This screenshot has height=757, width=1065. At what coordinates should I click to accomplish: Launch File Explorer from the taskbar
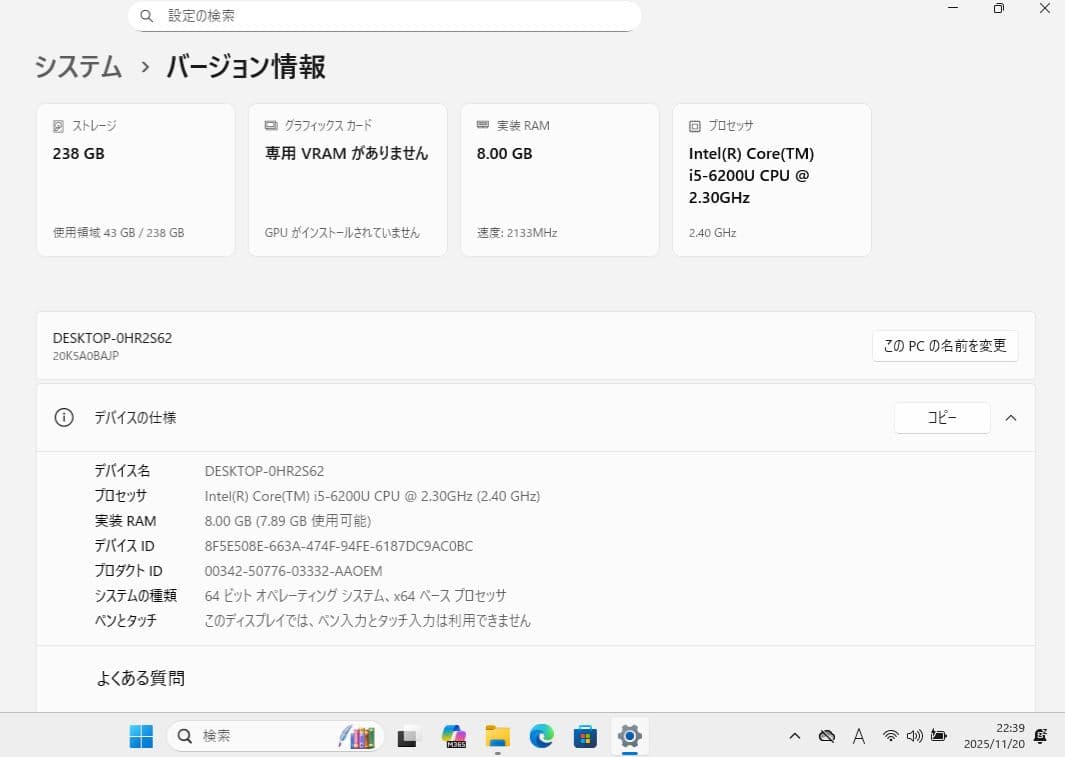497,736
